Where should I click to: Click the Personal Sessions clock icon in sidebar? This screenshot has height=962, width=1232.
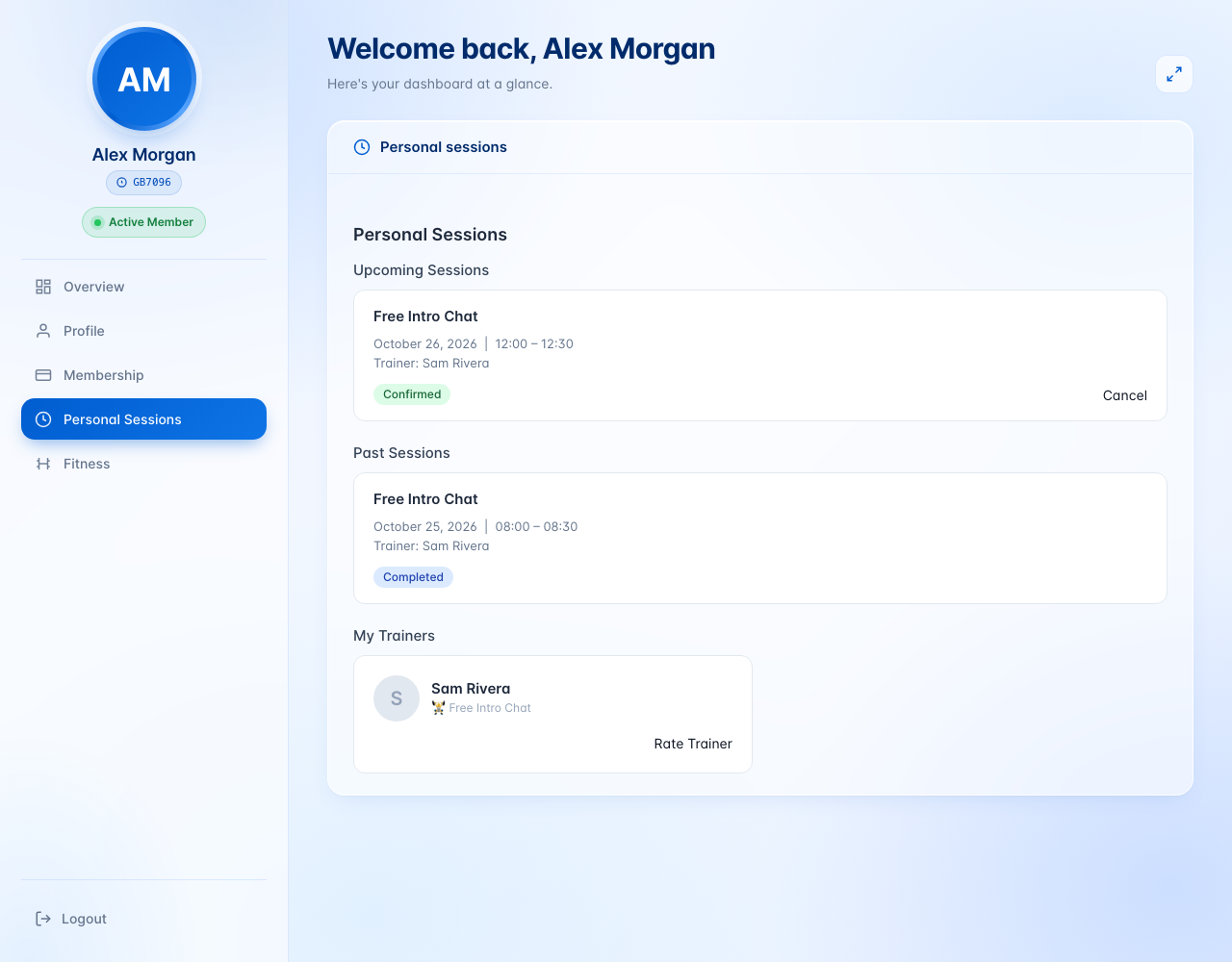[x=43, y=419]
